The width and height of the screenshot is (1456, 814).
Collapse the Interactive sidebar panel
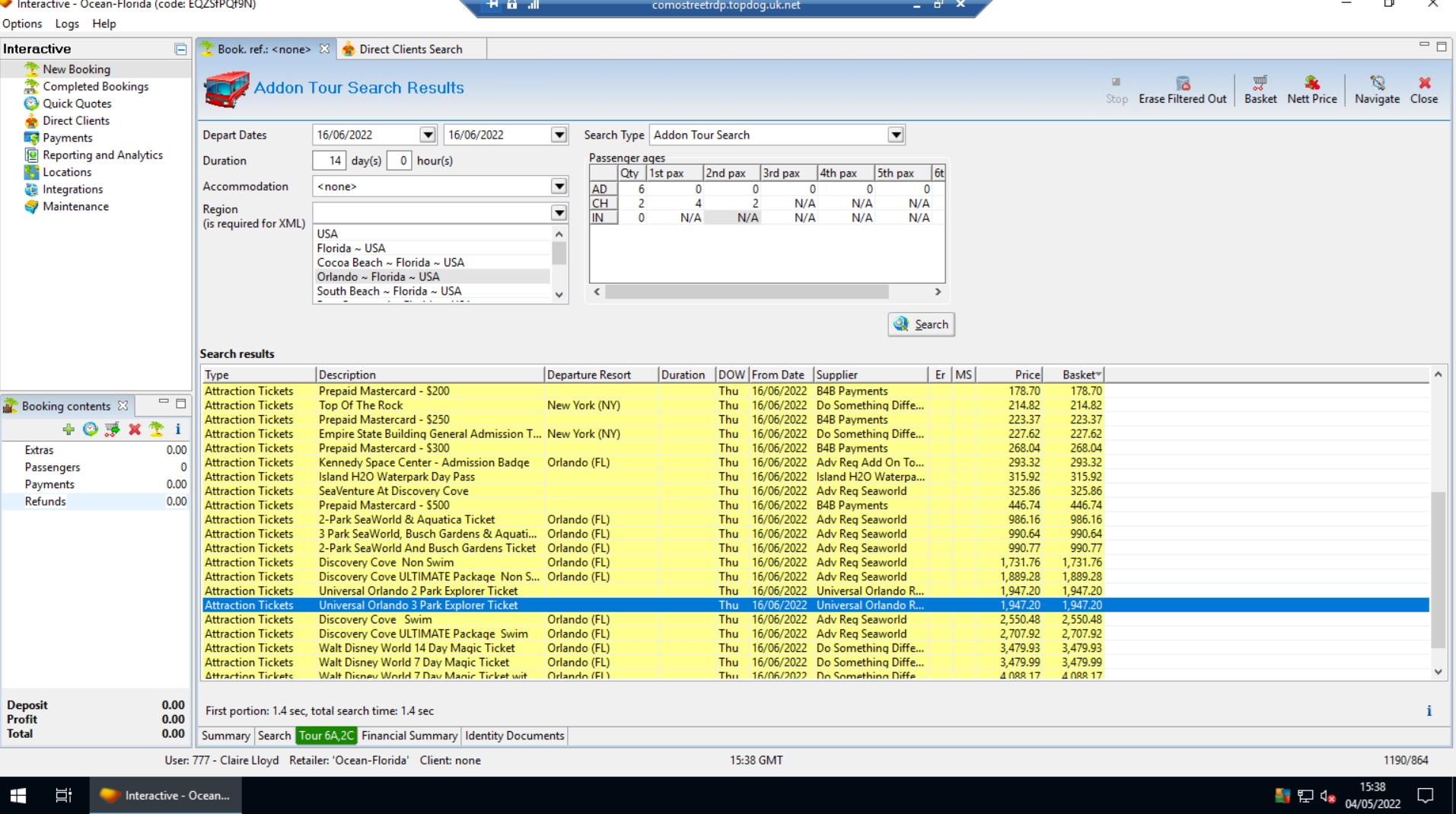(180, 49)
